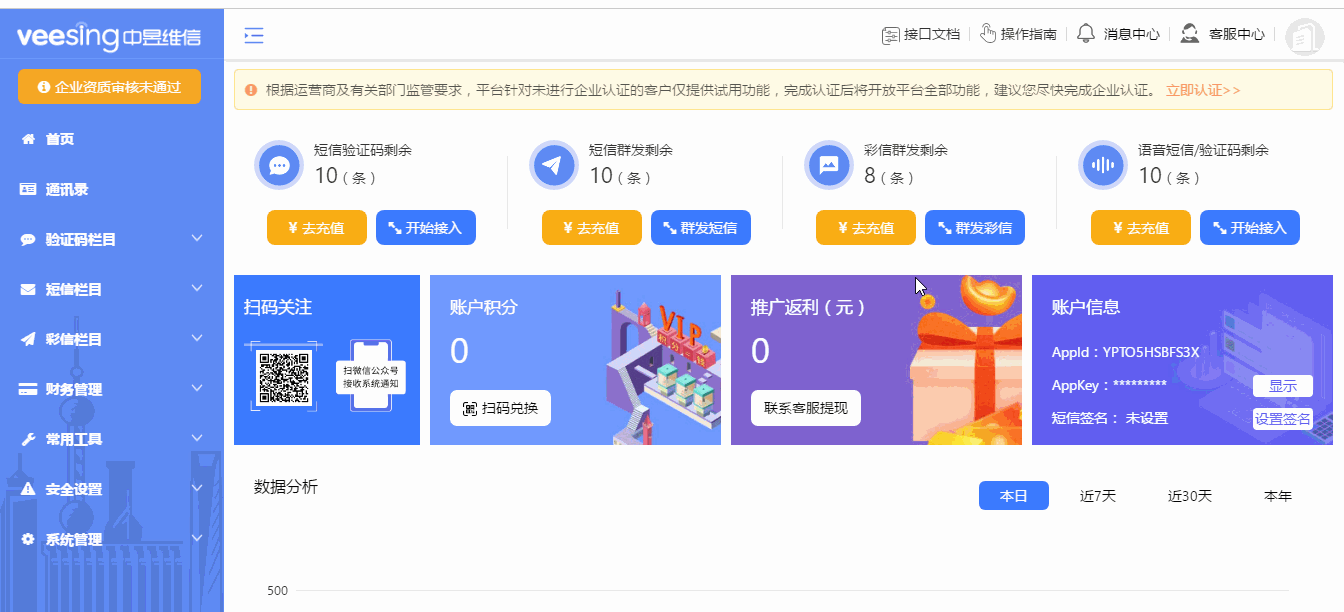Switch to the 近7天 data tab
The image size is (1344, 612).
tap(1097, 495)
